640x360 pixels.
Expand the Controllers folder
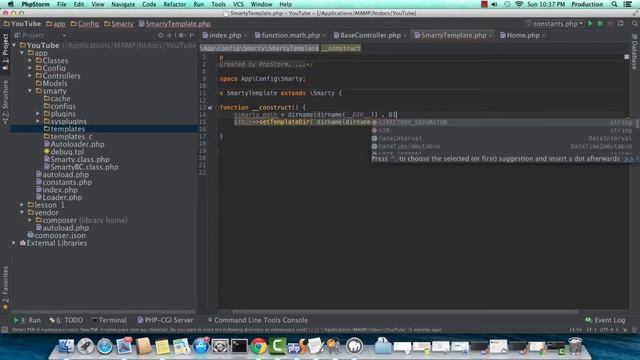point(30,76)
